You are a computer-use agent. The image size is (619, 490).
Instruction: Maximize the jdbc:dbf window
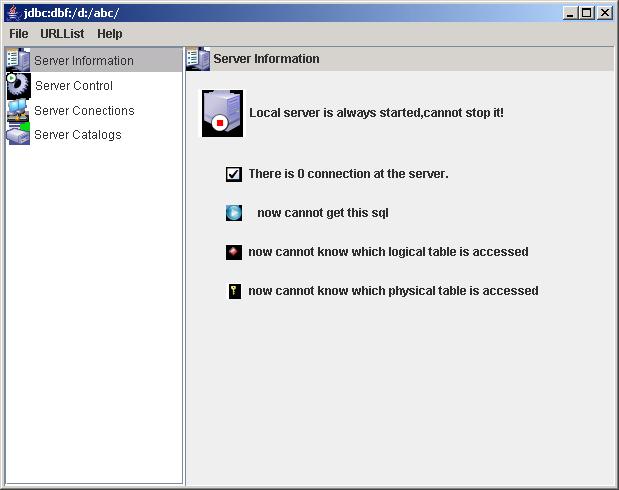pos(587,12)
